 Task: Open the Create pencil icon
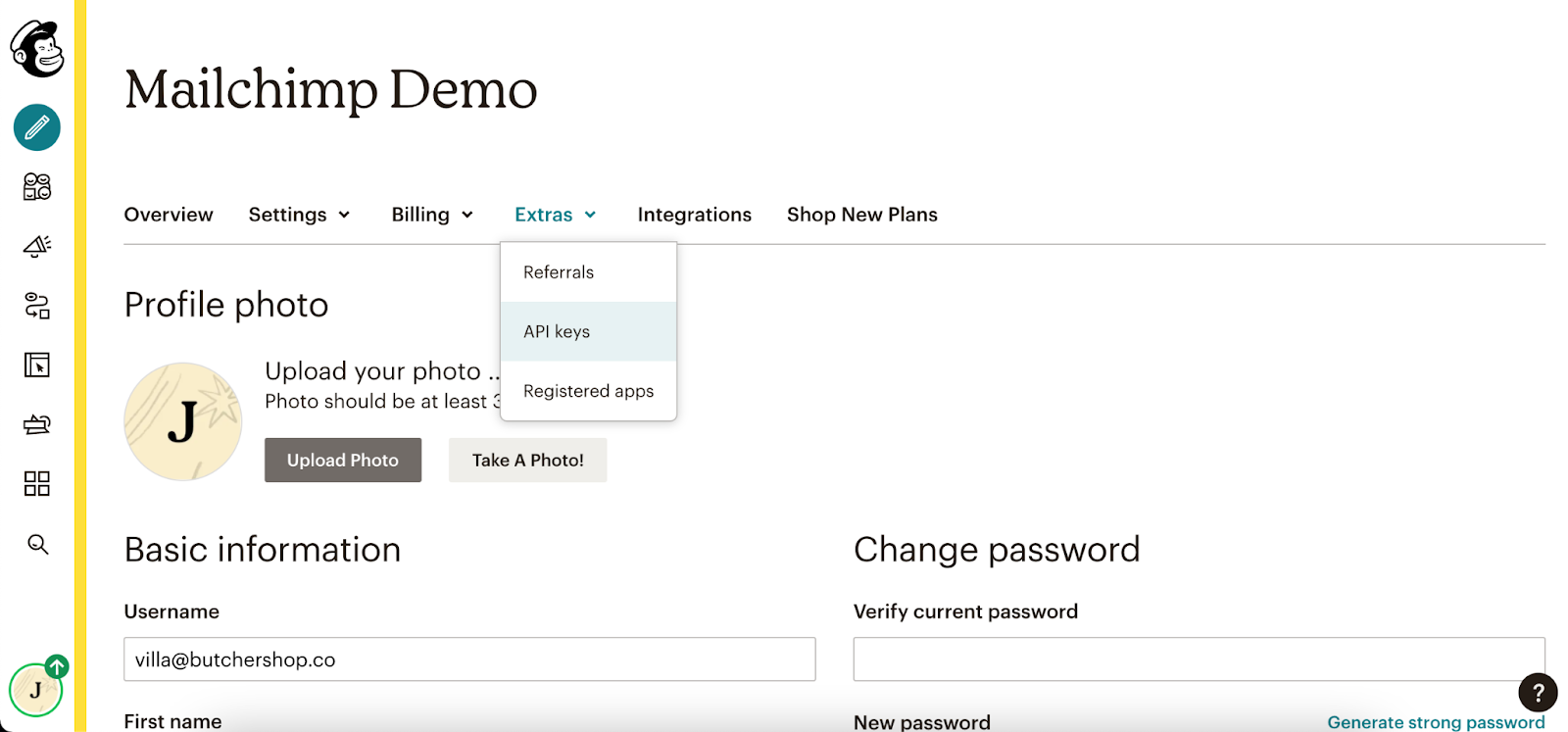pos(37,127)
